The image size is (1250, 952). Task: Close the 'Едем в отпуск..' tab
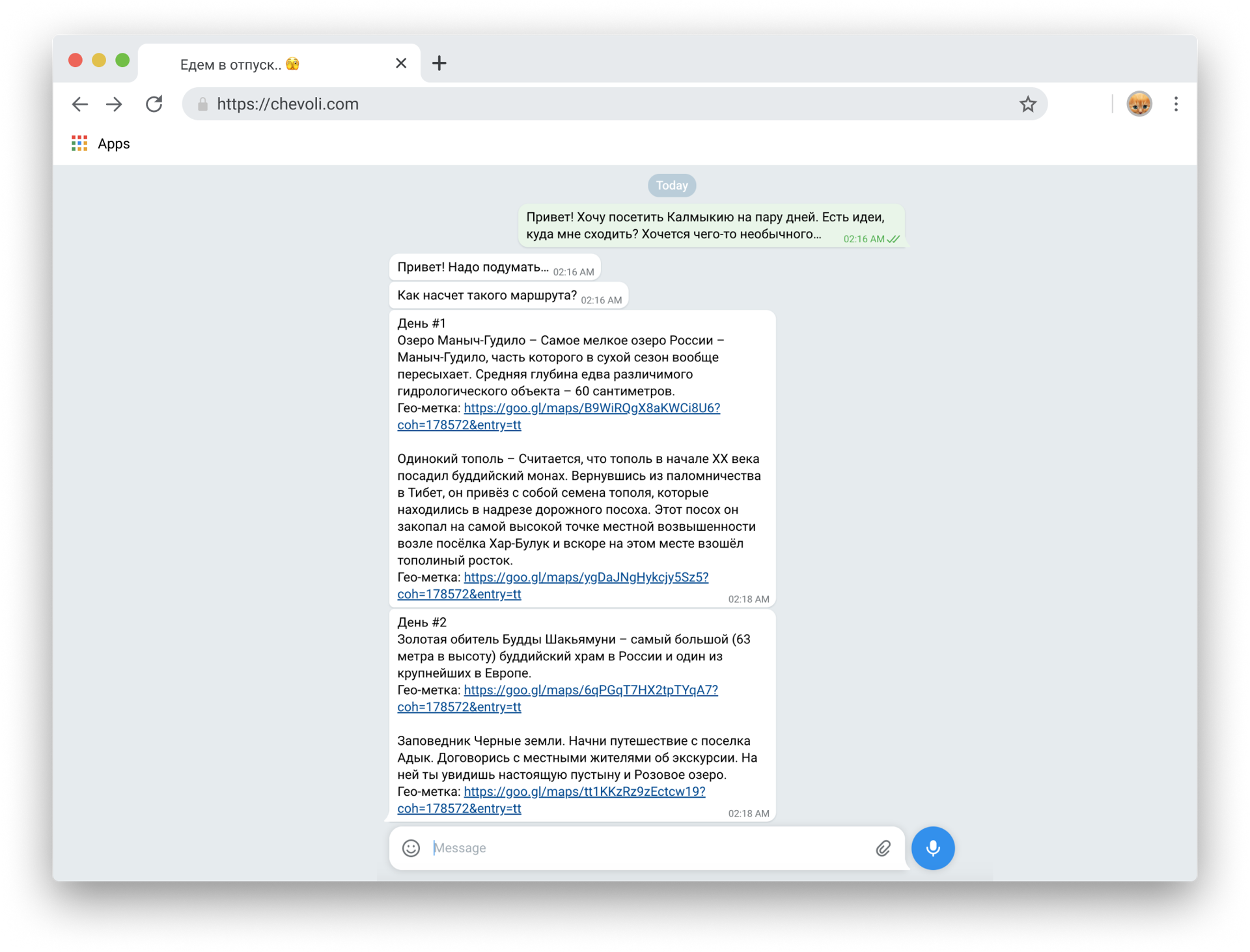401,63
